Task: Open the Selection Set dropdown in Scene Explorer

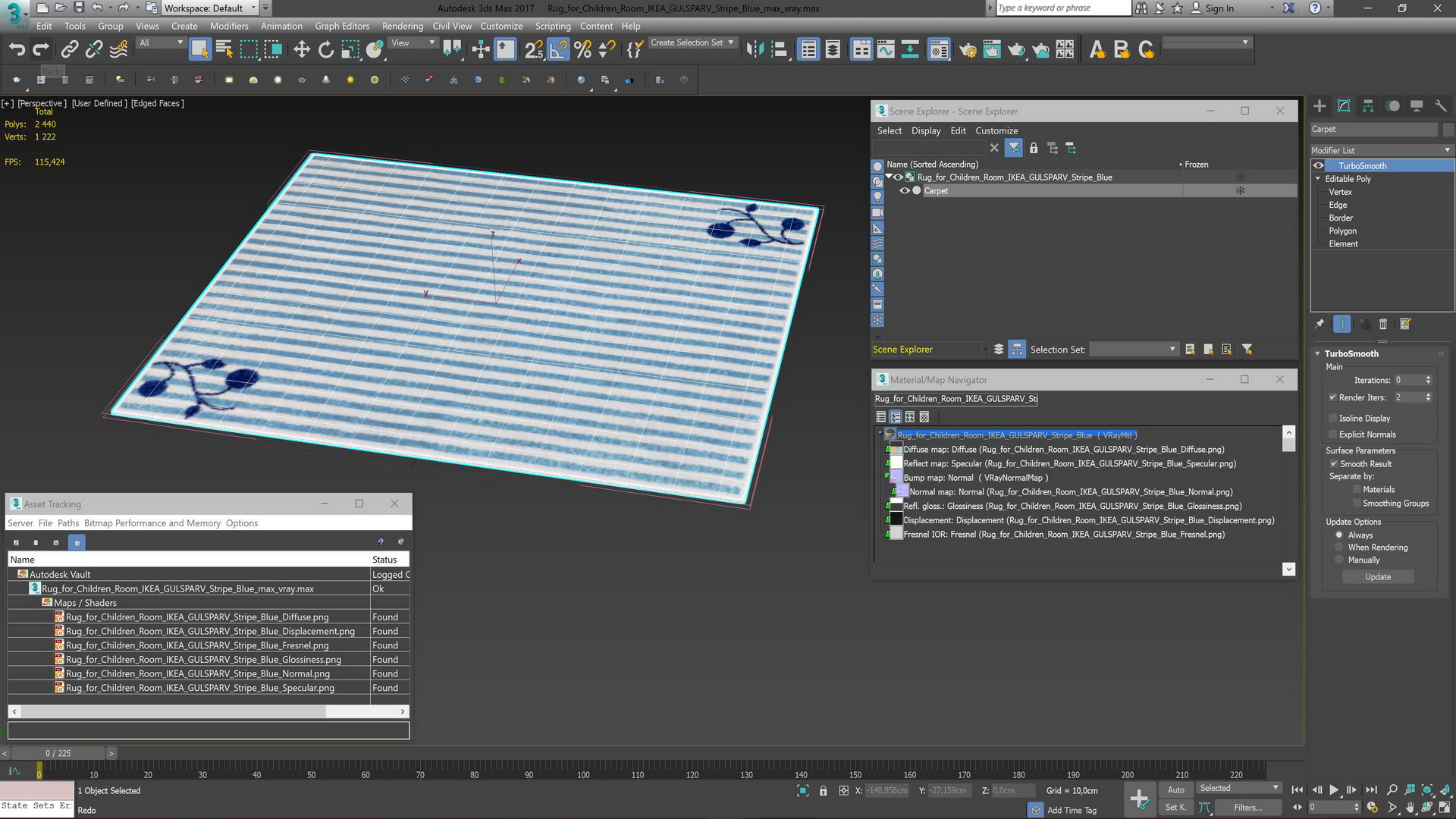Action: [1133, 350]
